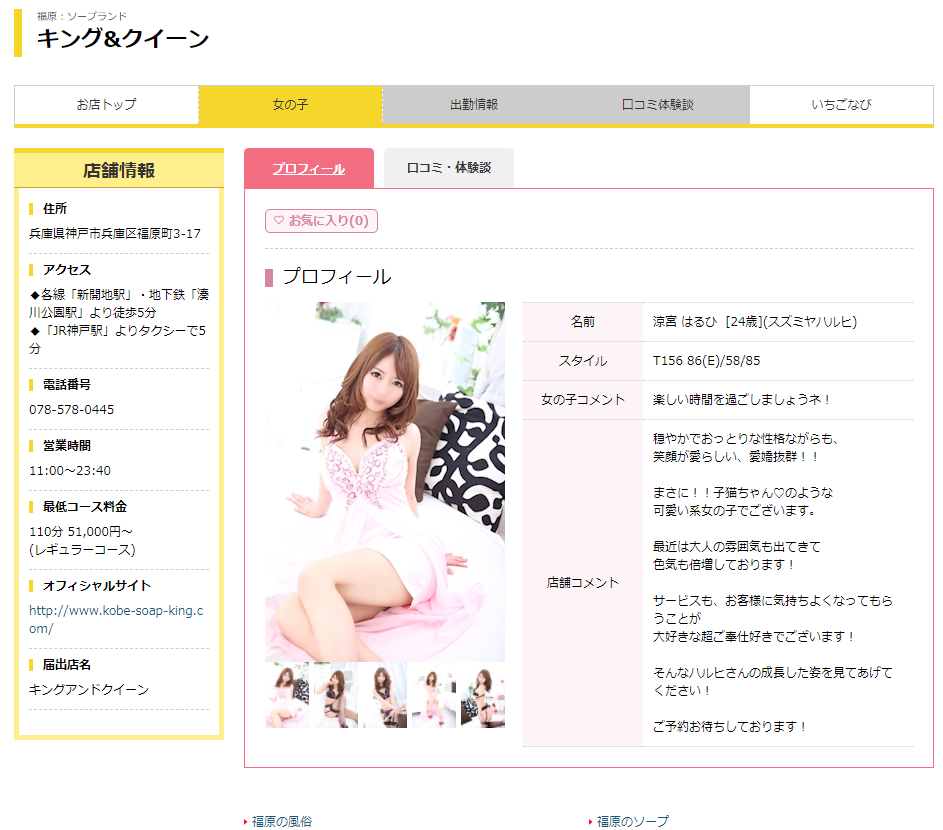Viewport: 943px width, 830px height.
Task: Select the 女の子 tab
Action: 290,105
